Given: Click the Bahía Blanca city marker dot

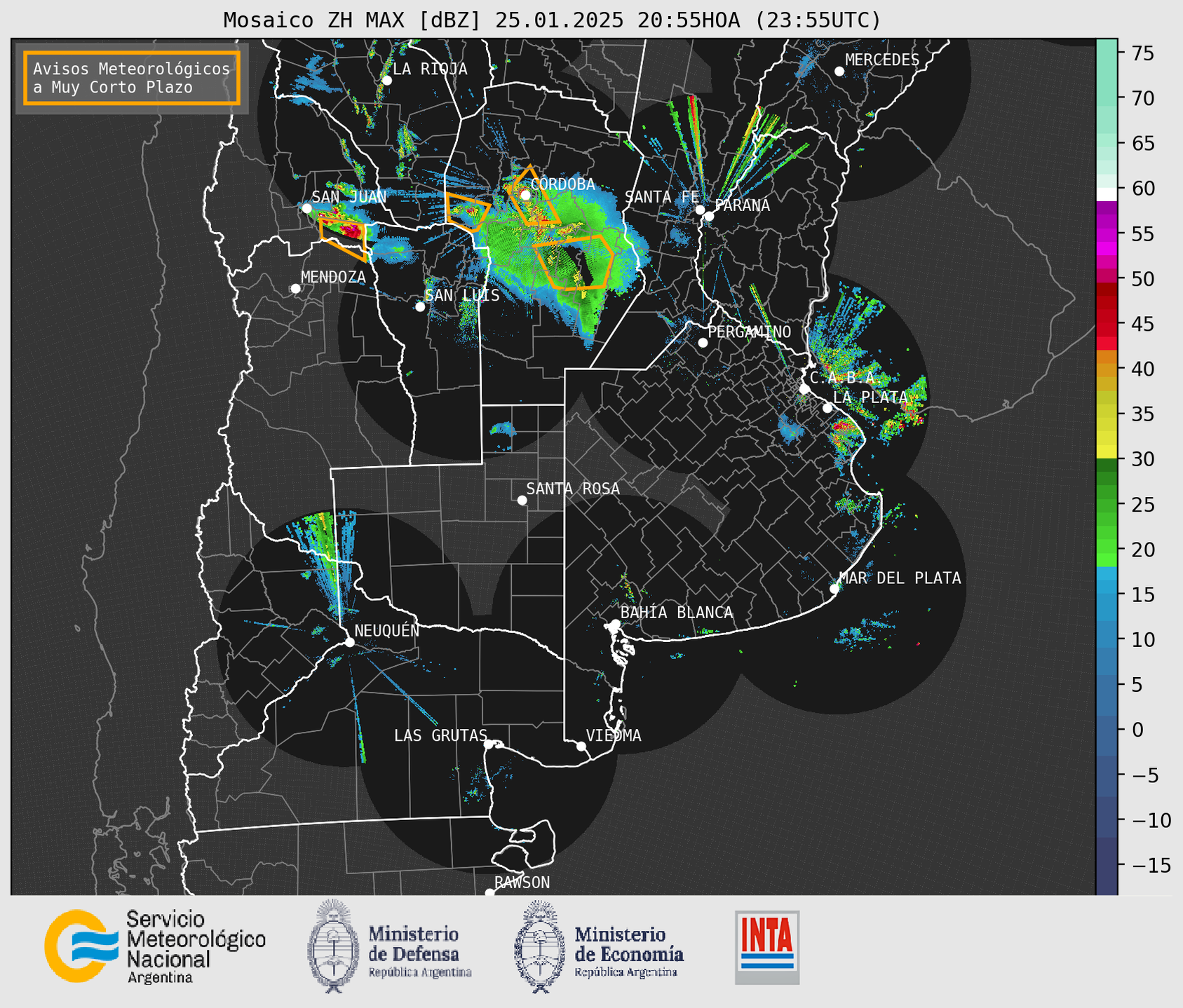Looking at the screenshot, I should [x=615, y=624].
